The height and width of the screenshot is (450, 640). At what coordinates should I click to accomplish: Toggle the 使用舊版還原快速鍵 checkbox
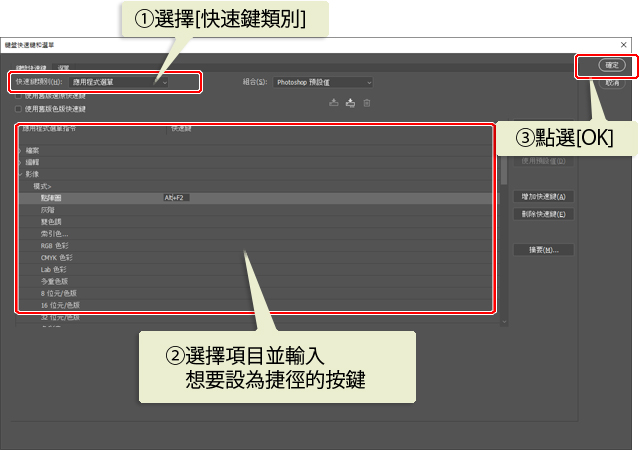click(x=18, y=95)
